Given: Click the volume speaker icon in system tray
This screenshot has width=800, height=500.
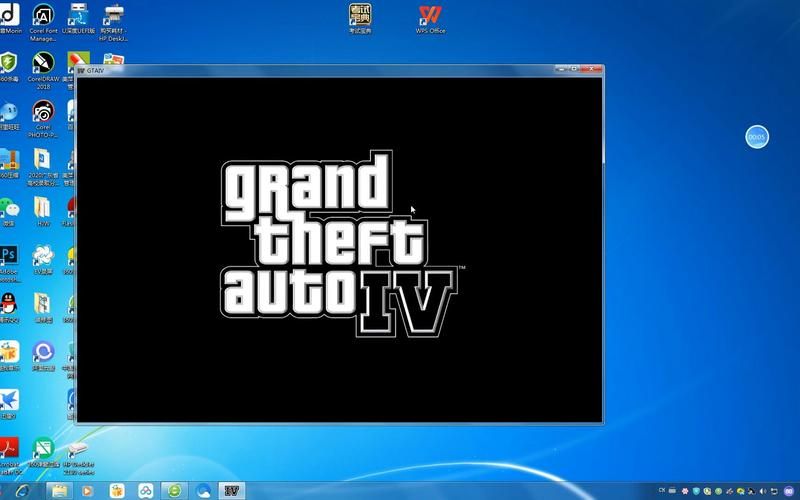Looking at the screenshot, I should (x=762, y=491).
